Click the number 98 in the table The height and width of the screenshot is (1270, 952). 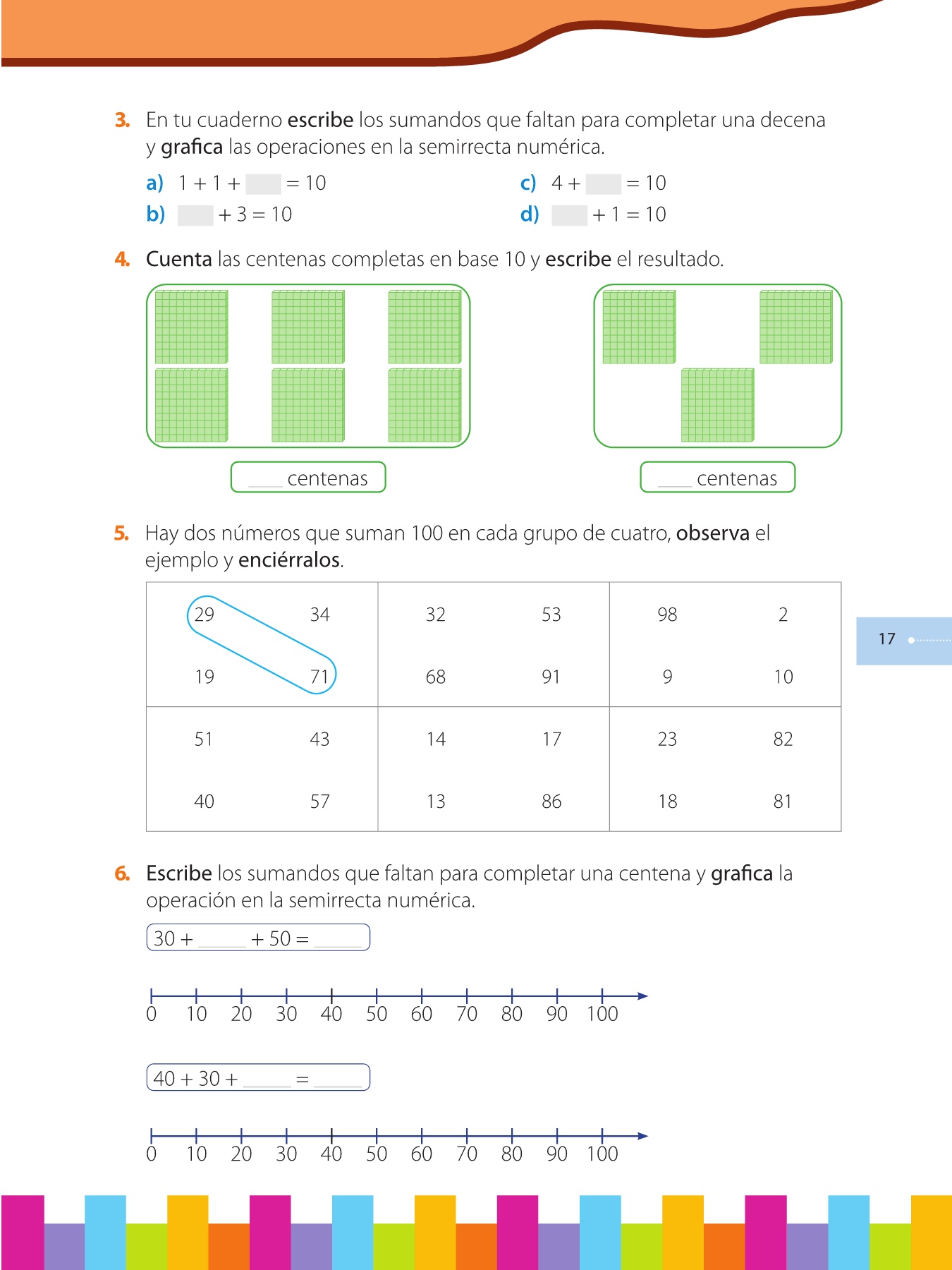(667, 615)
